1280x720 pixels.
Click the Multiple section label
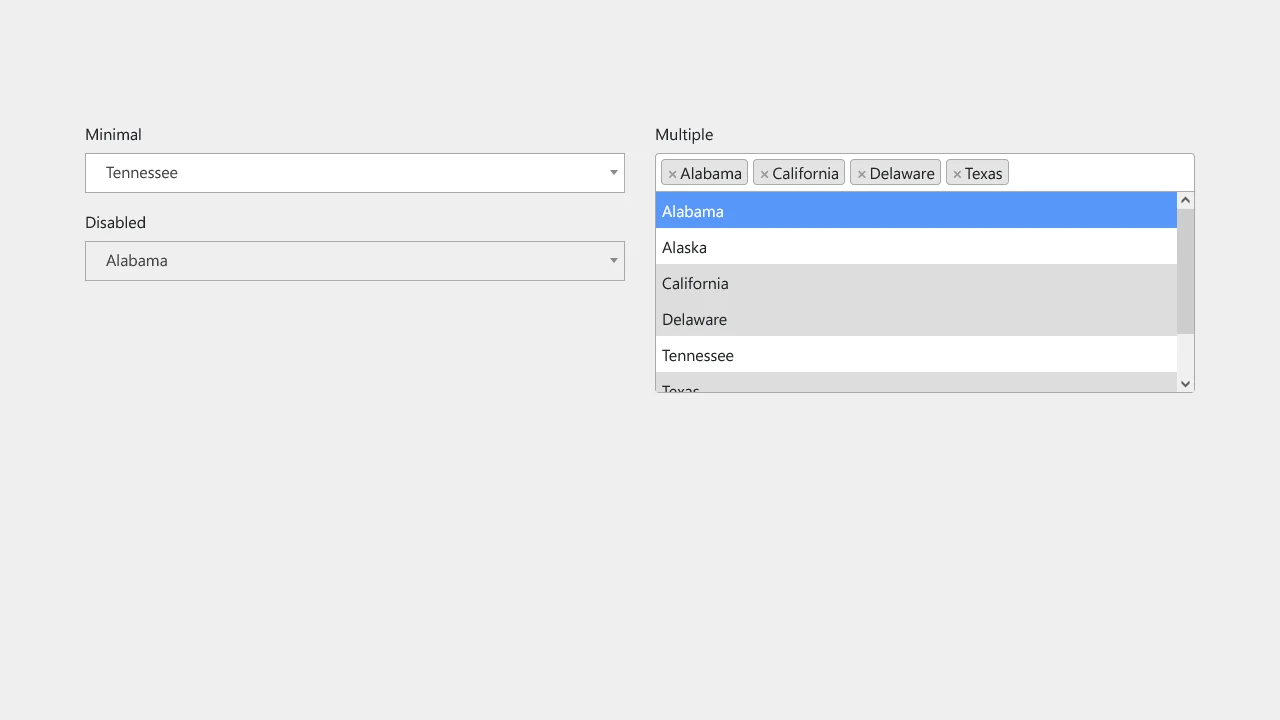tap(684, 134)
